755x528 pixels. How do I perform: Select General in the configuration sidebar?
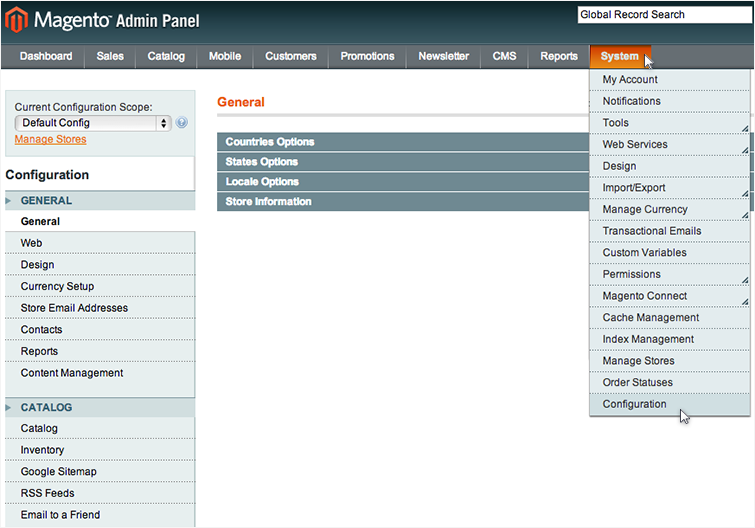pyautogui.click(x=100, y=221)
